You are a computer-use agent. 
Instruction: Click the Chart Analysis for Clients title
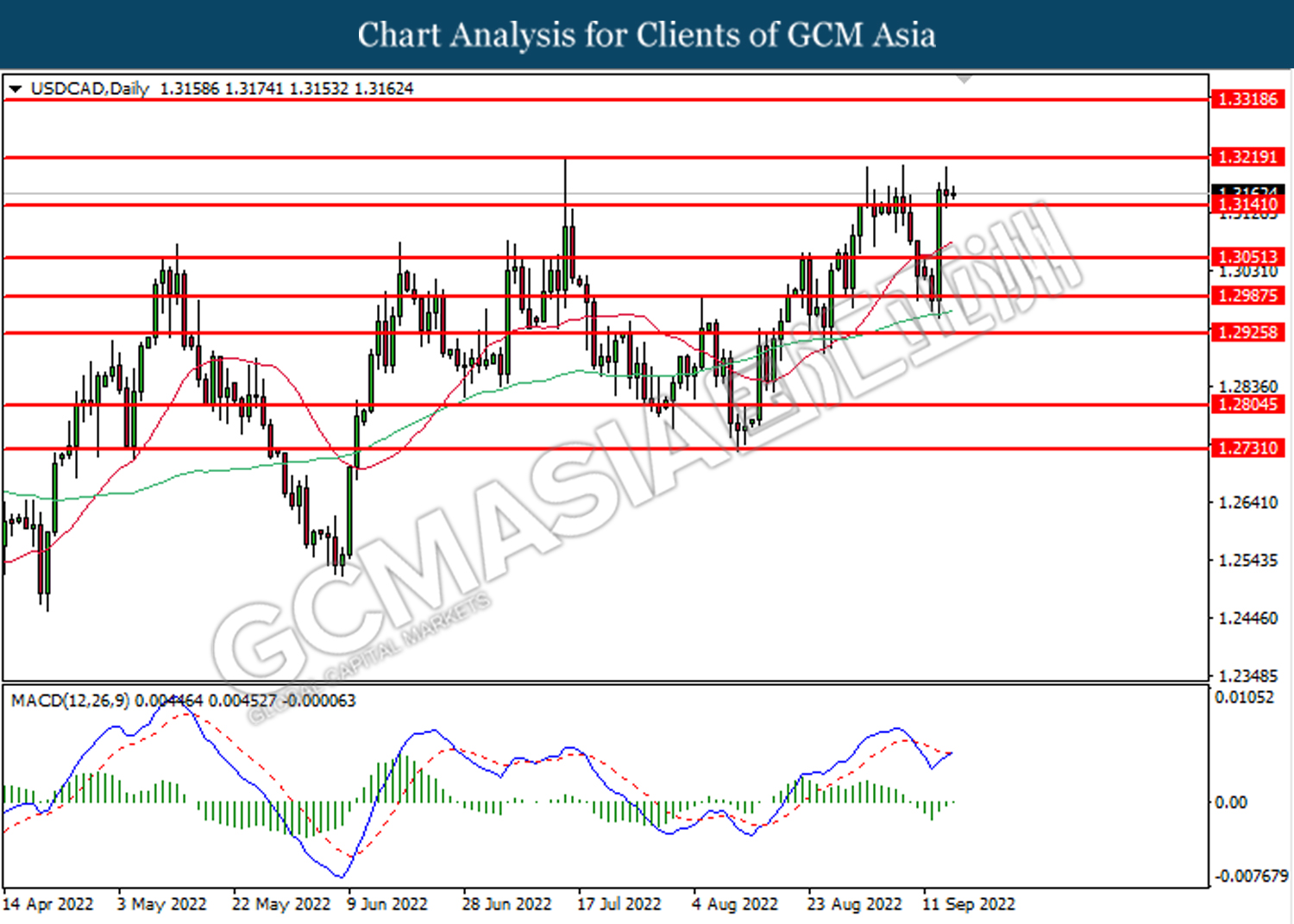coord(647,35)
